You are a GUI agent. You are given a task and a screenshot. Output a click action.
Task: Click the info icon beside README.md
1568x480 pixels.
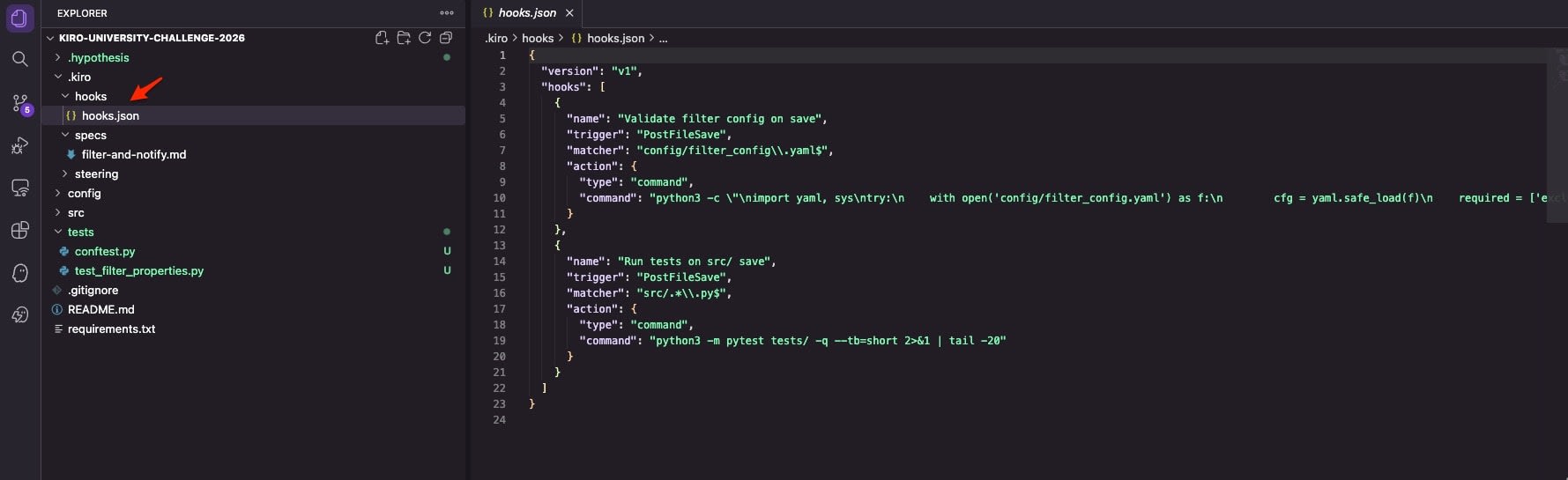click(x=57, y=309)
